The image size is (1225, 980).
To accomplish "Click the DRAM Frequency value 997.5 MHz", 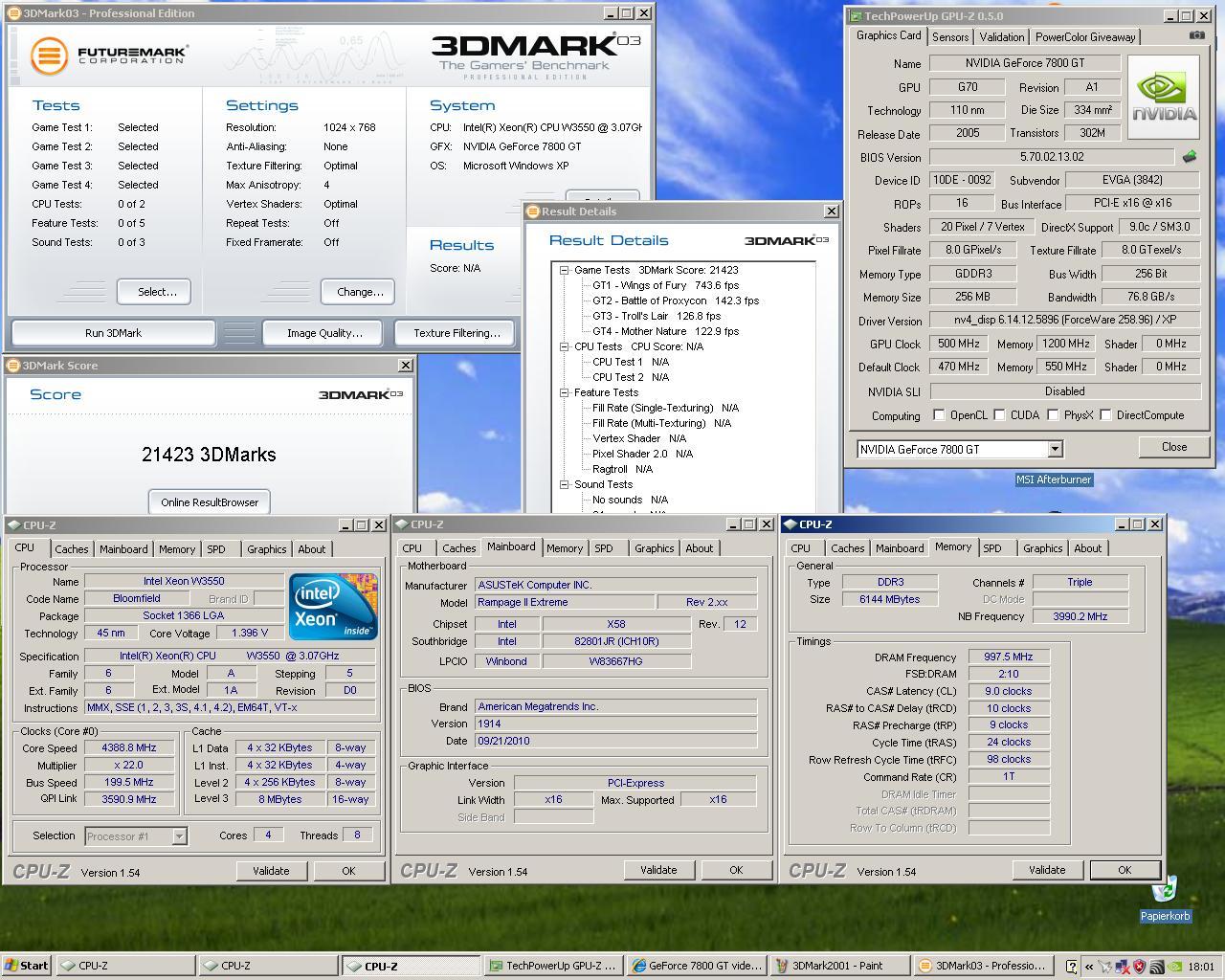I will (1009, 657).
